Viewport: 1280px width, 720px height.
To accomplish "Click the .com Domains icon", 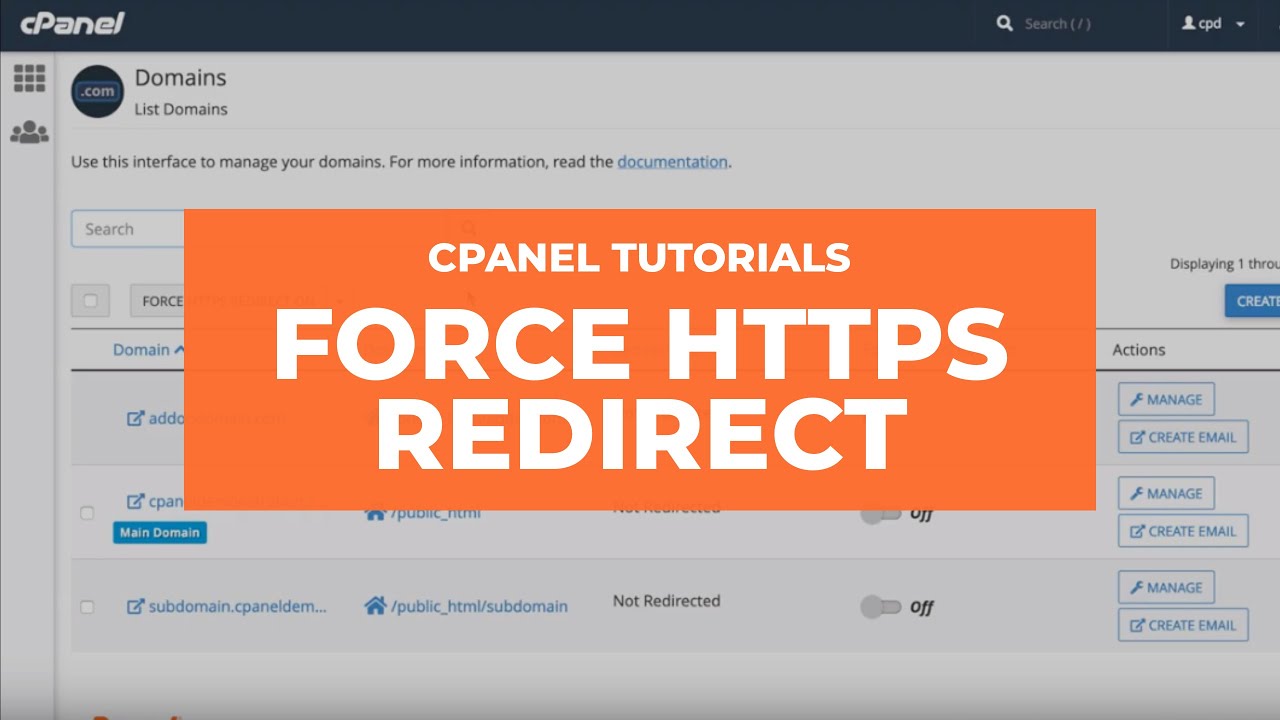I will (x=97, y=92).
